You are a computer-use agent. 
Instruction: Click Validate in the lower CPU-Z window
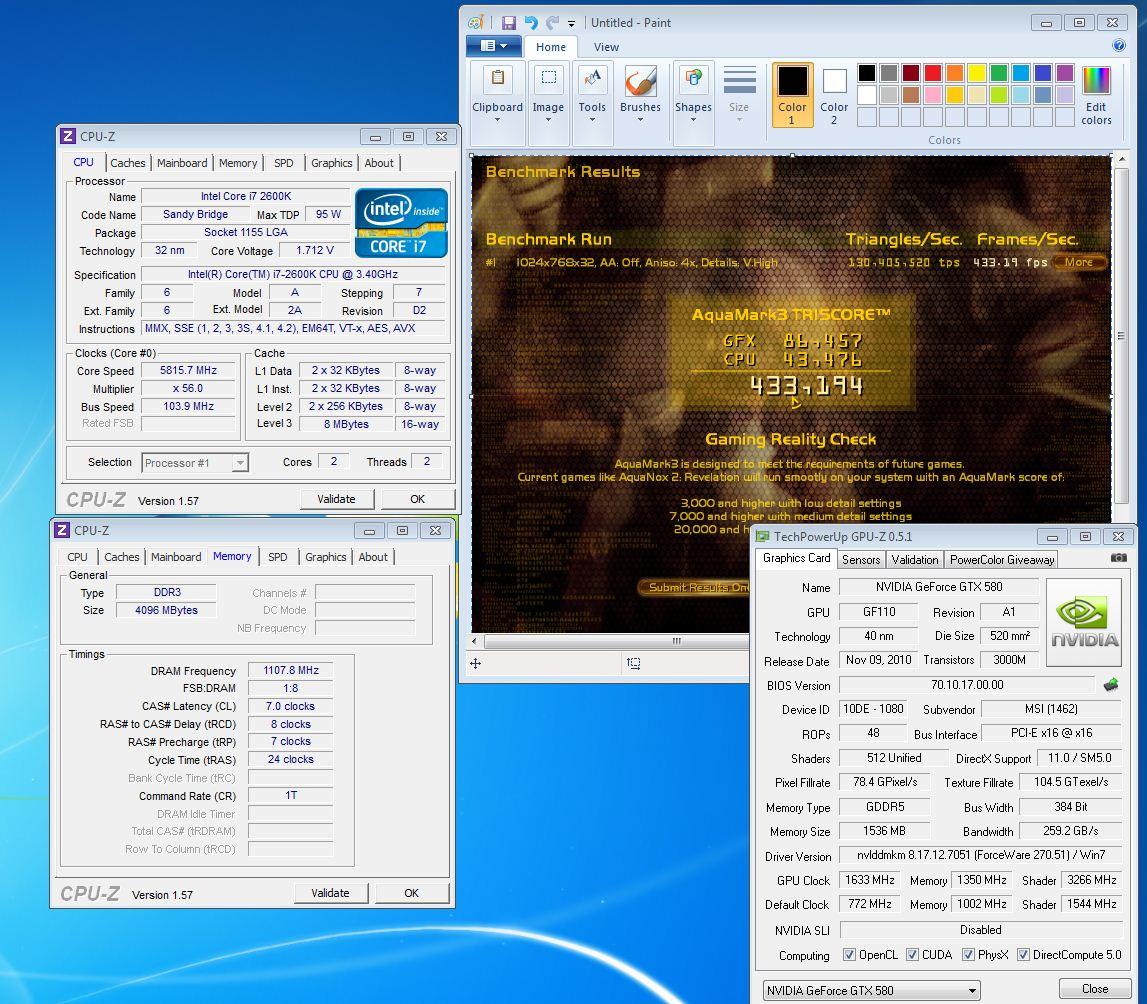pos(331,894)
